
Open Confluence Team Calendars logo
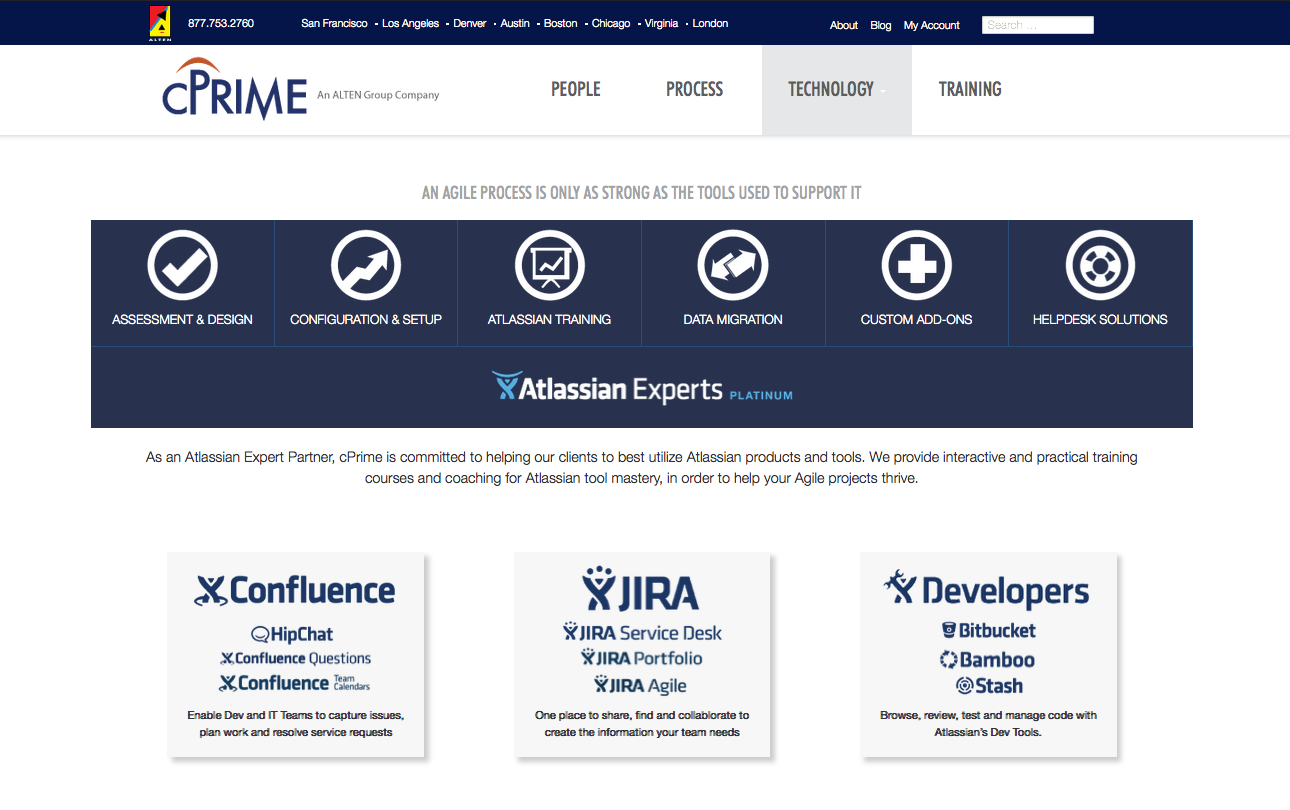pos(296,683)
